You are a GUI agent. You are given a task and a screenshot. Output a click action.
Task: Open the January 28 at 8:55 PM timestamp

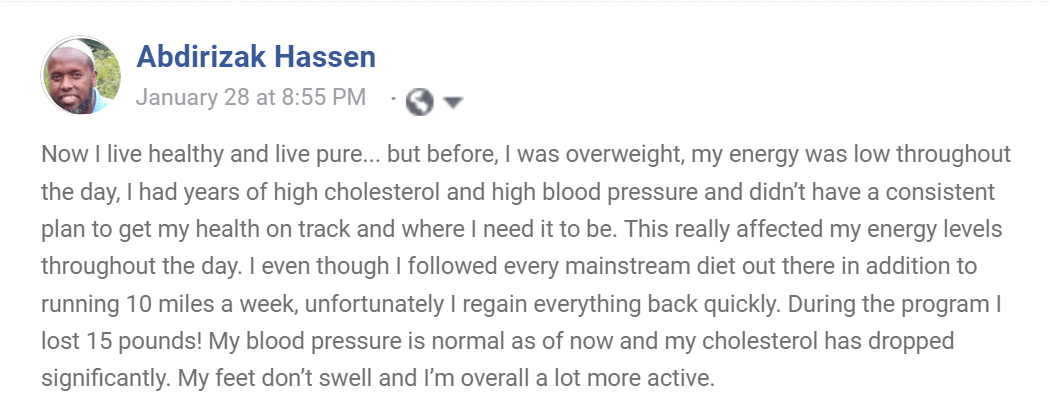[251, 98]
